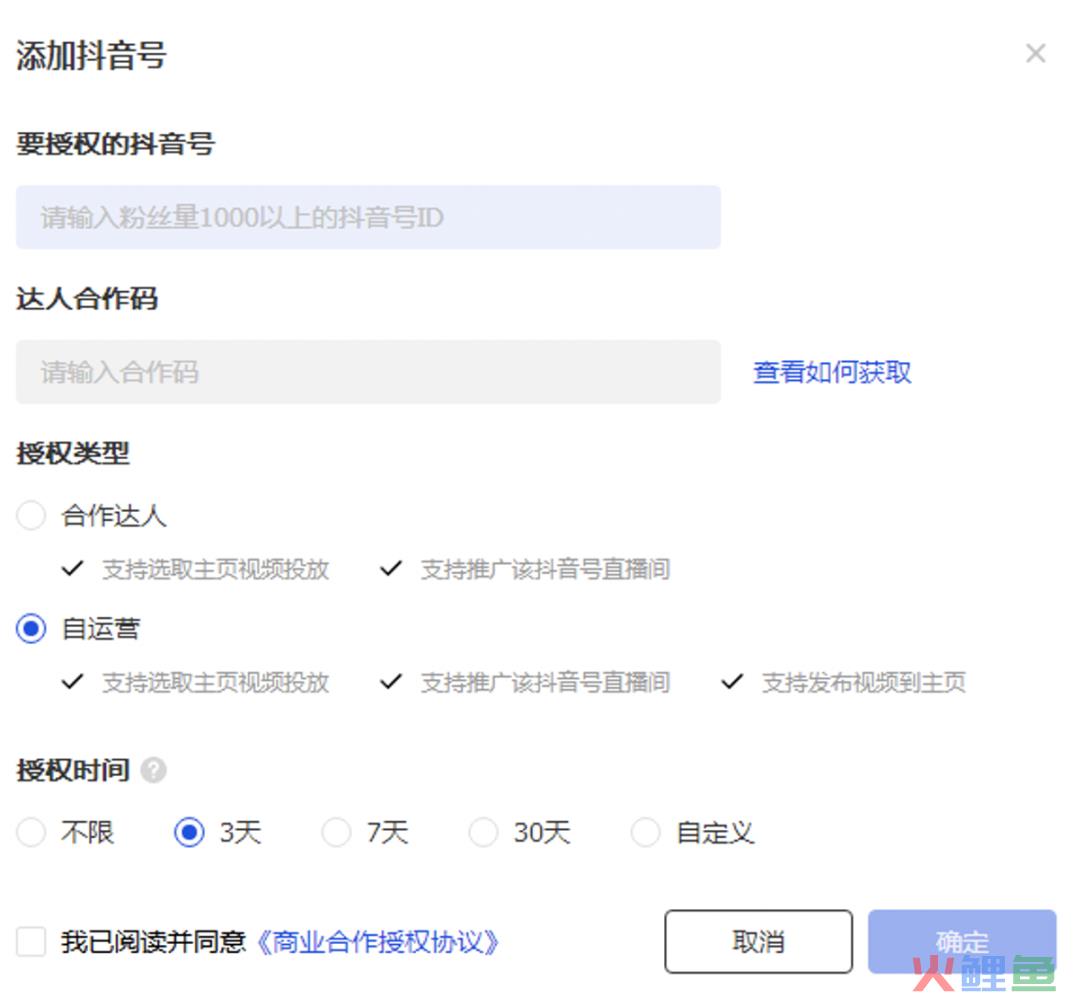Click the 抖音号ID input field
The image size is (1080, 997).
tap(368, 217)
